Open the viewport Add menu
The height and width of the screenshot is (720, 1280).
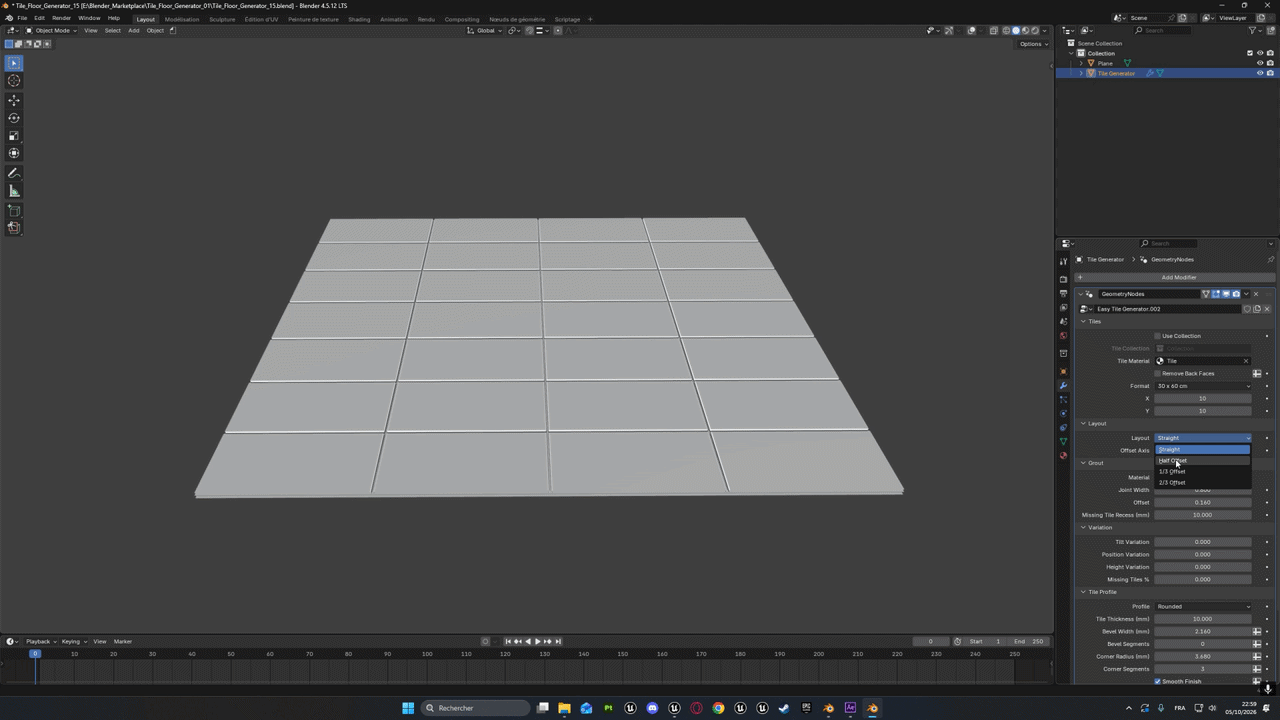click(133, 30)
